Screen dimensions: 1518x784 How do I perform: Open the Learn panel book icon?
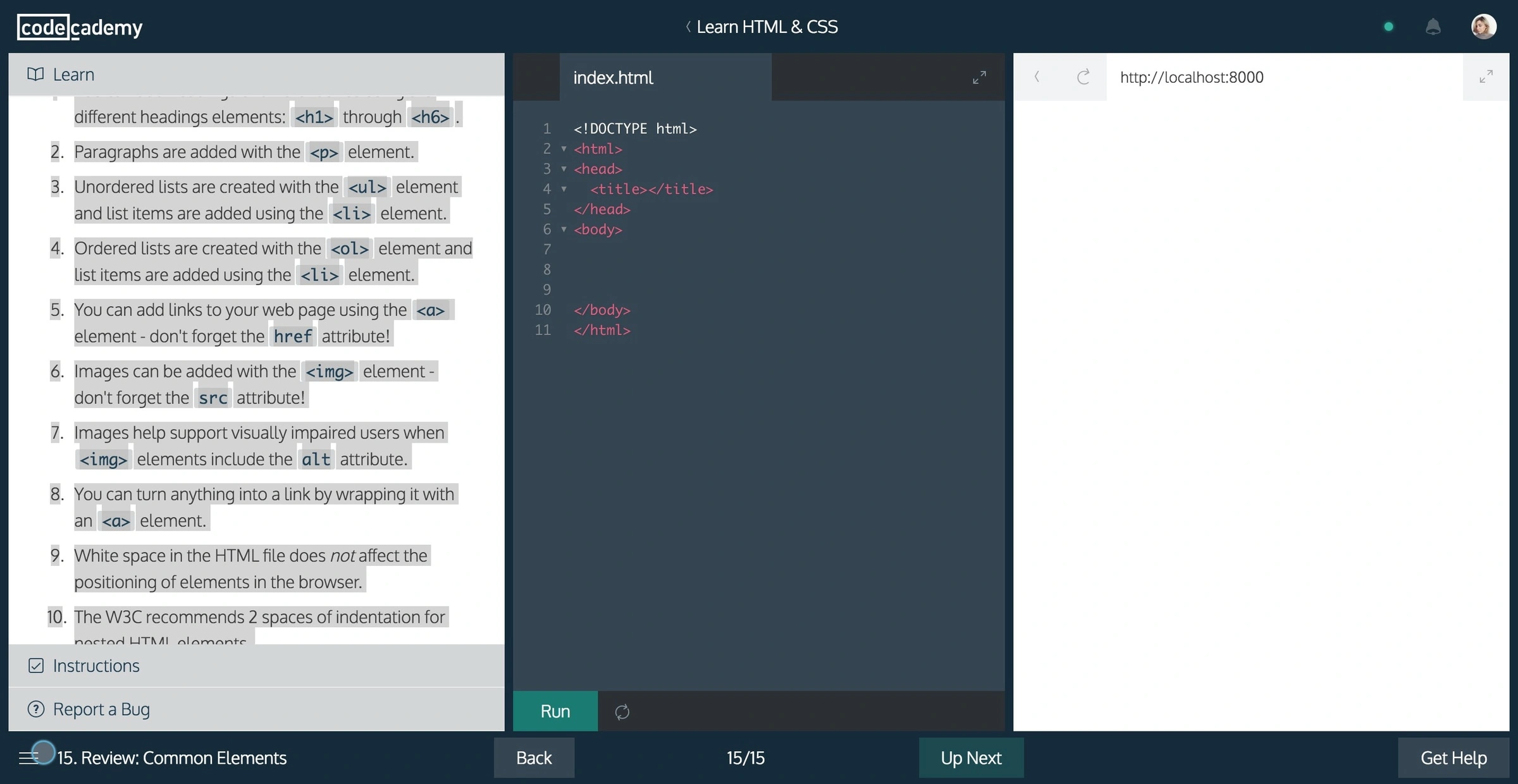pos(35,74)
